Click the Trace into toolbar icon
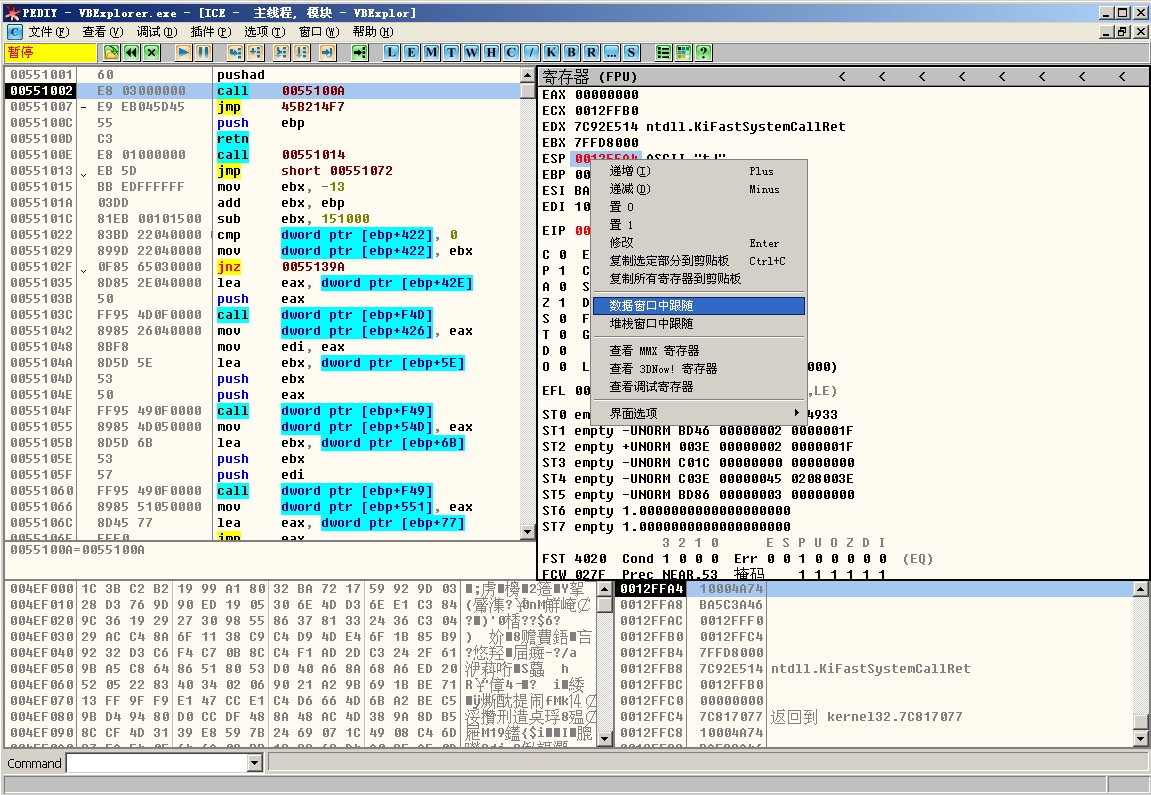The width and height of the screenshot is (1151, 795). click(x=281, y=52)
